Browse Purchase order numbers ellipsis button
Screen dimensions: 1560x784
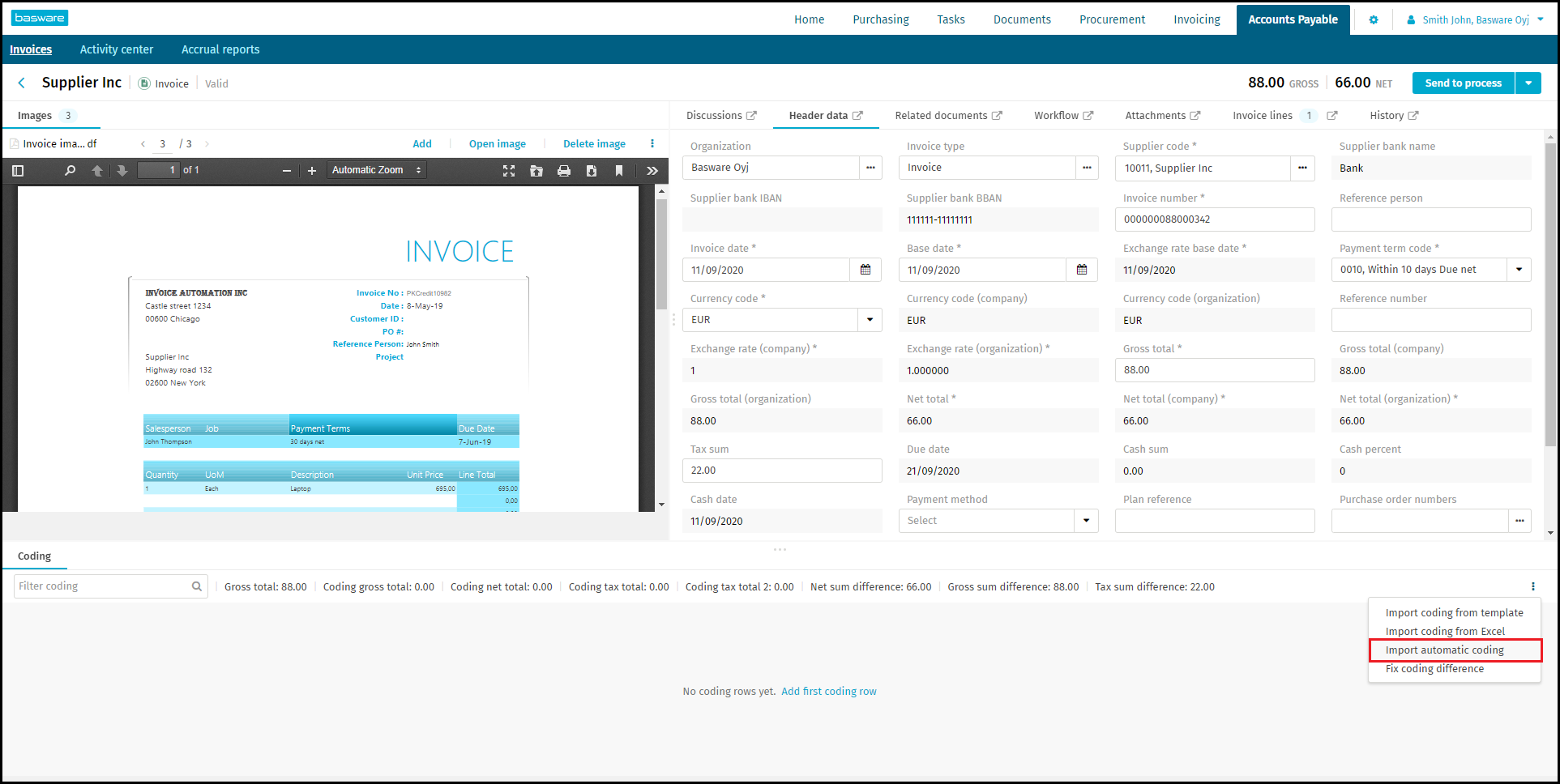tap(1519, 521)
